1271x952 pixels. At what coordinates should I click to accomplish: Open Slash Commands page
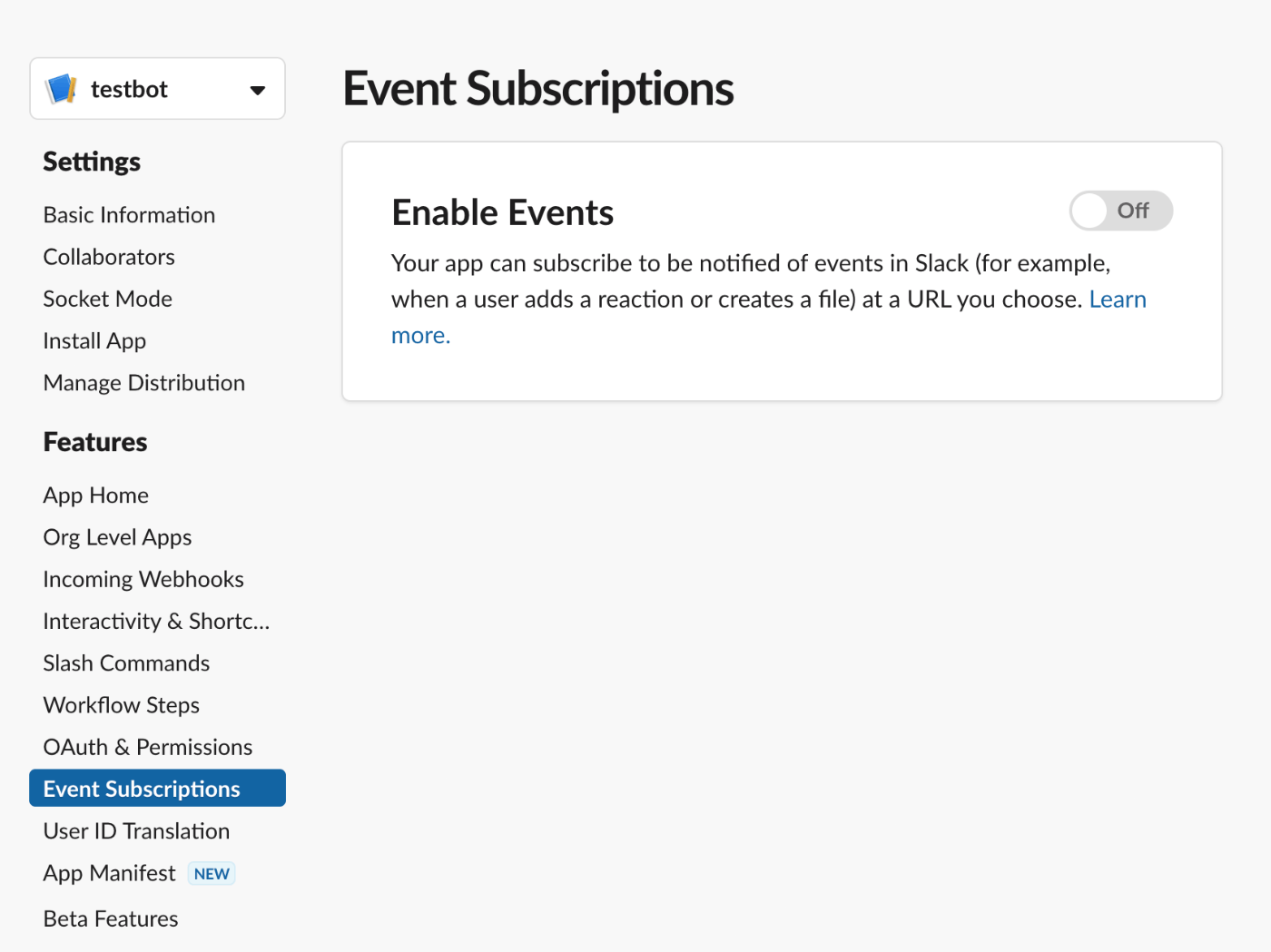coord(126,663)
